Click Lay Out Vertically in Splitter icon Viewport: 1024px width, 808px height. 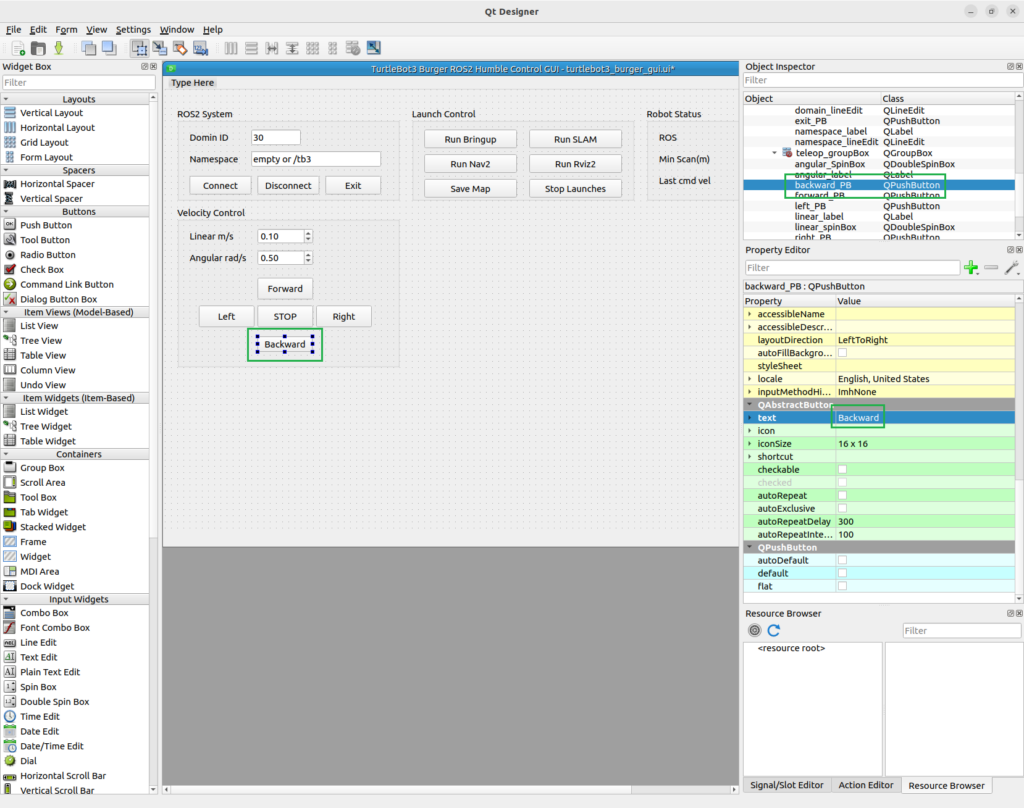tap(292, 48)
